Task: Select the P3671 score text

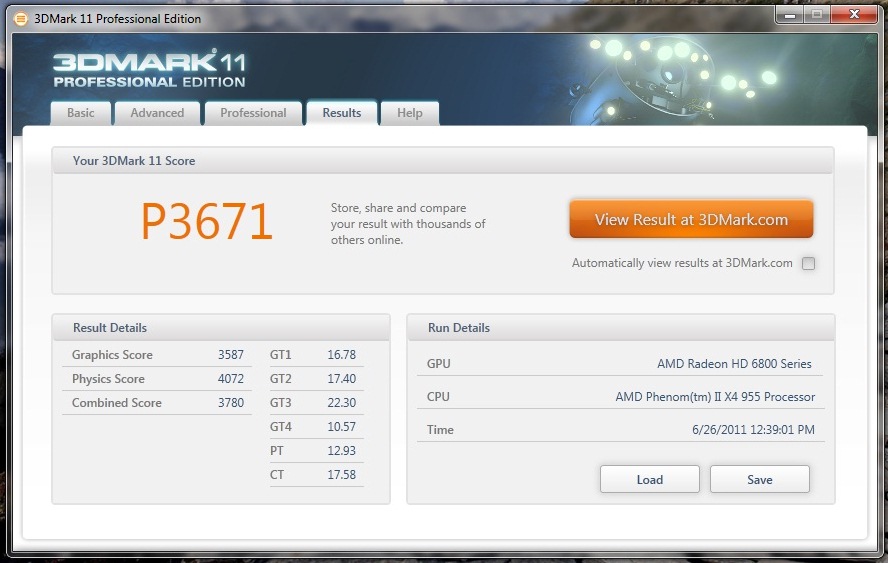Action: (x=207, y=221)
